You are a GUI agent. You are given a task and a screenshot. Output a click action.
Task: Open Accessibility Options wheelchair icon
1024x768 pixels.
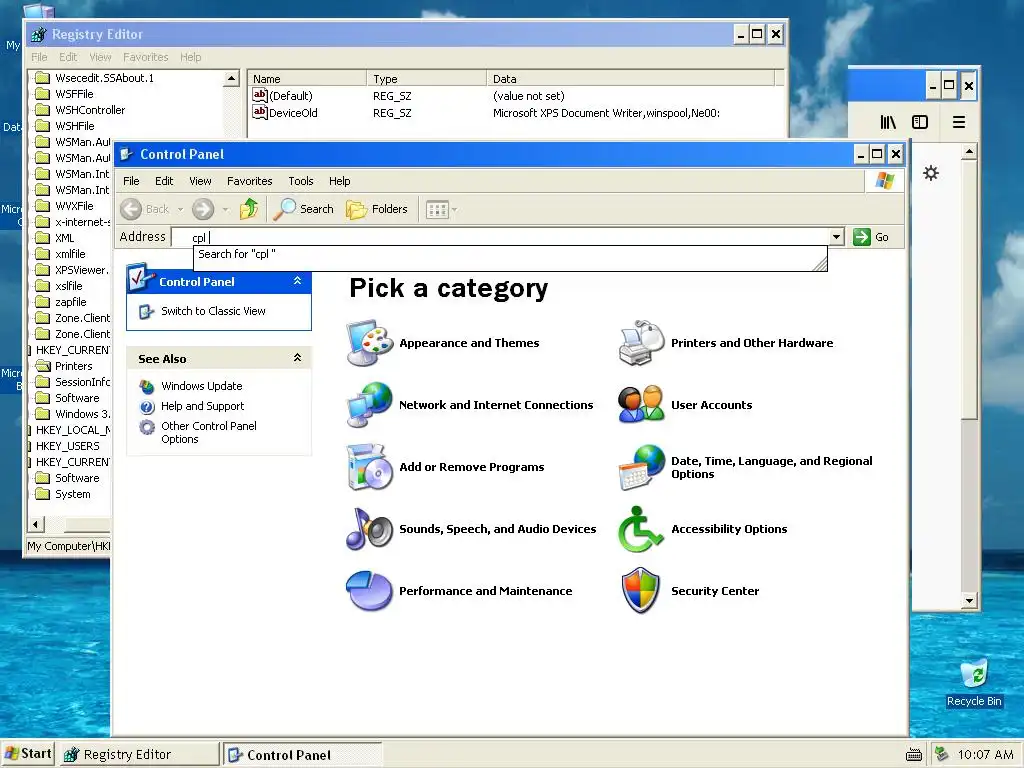(641, 529)
